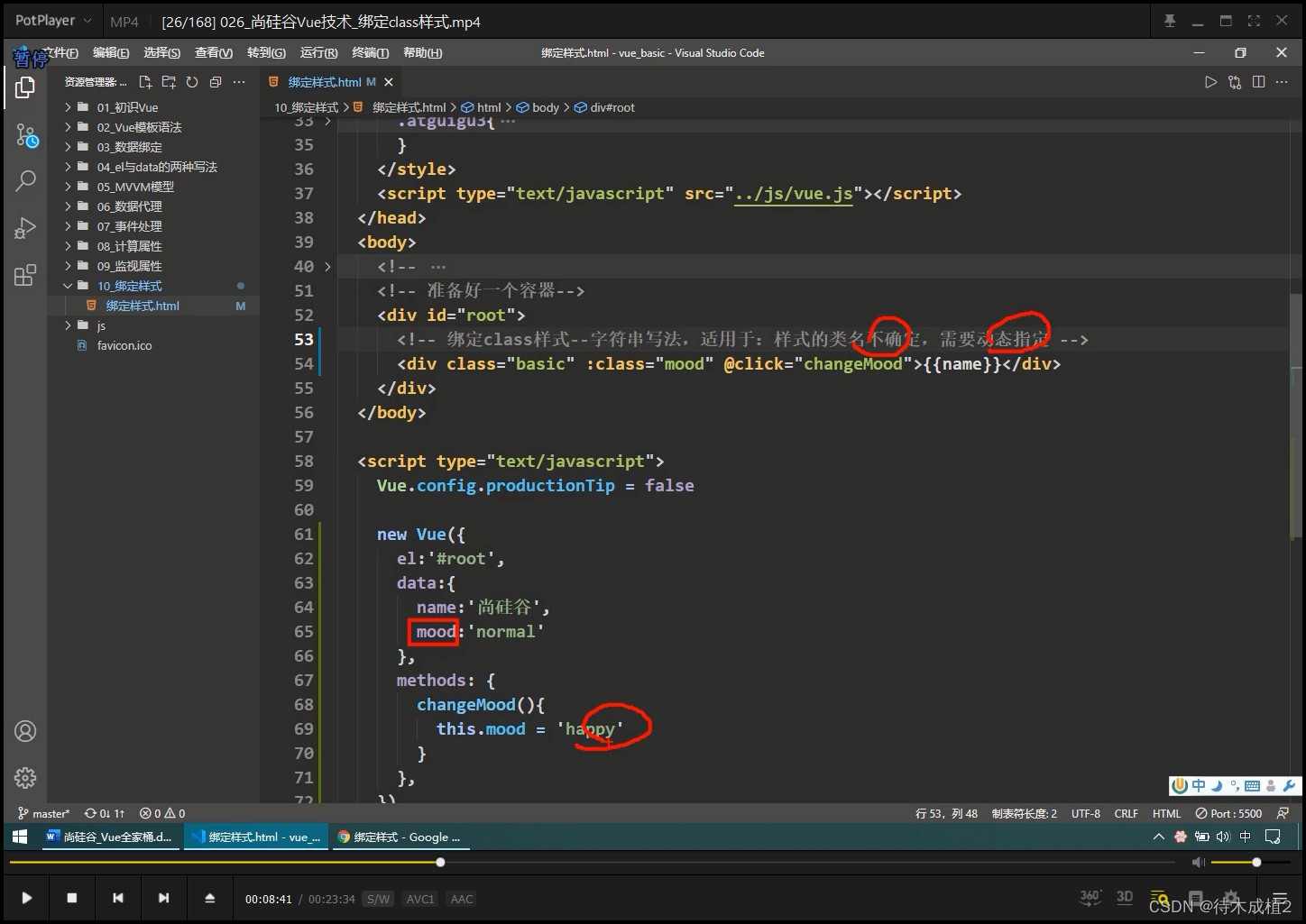Open the Accounts icon in the activity bar
Image resolution: width=1306 pixels, height=924 pixels.
point(25,731)
